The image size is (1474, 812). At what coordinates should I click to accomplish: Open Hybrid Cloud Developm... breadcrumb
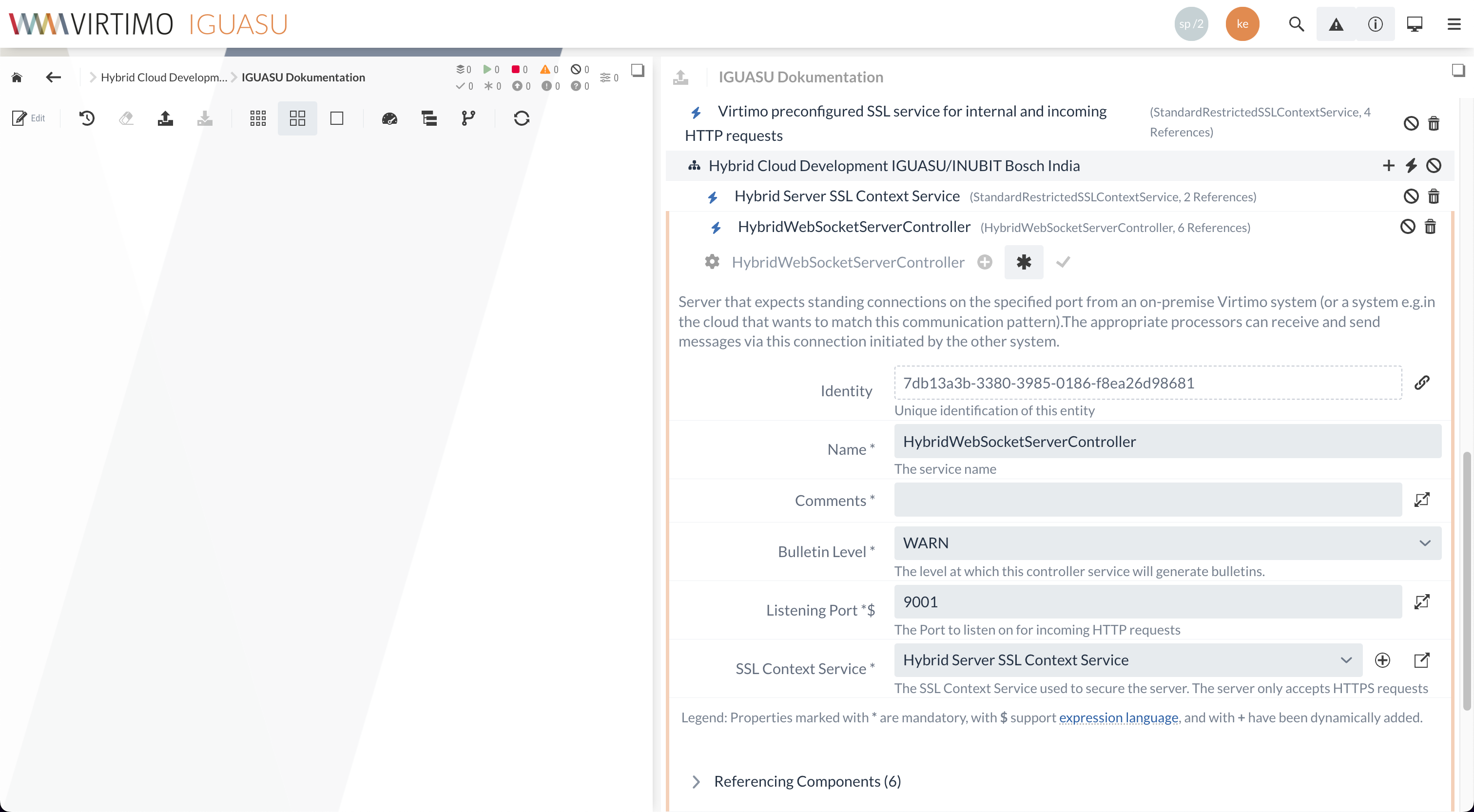[164, 77]
